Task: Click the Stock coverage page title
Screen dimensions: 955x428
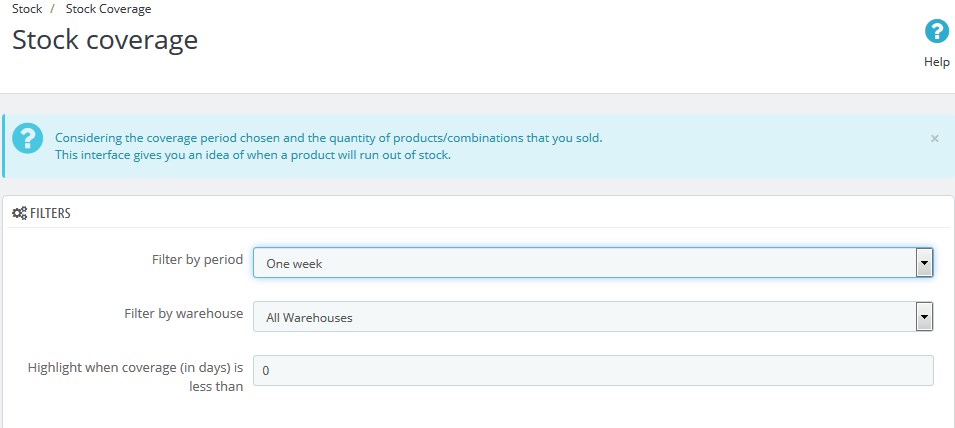Action: pyautogui.click(x=105, y=40)
